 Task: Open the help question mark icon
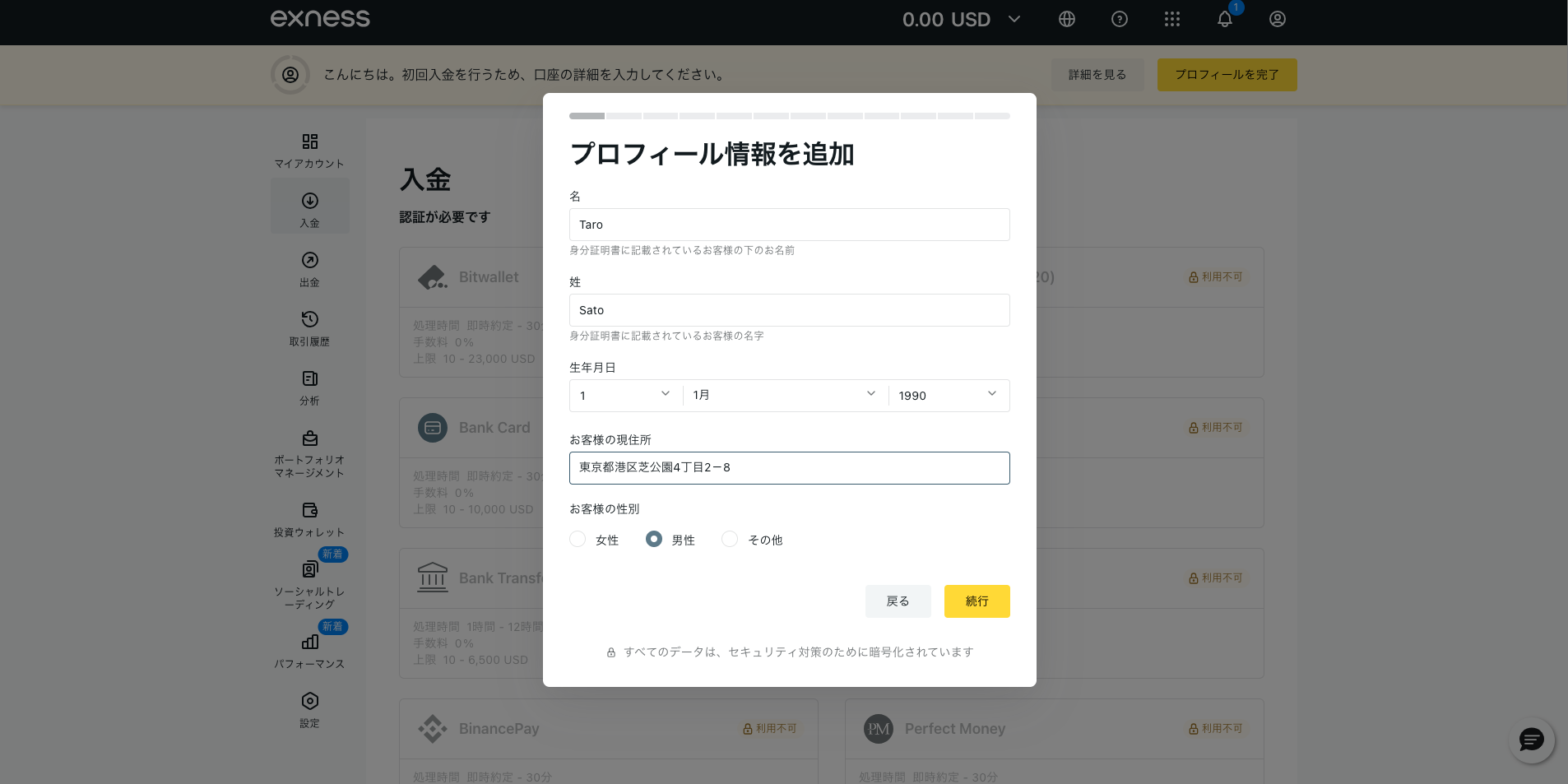pyautogui.click(x=1119, y=19)
